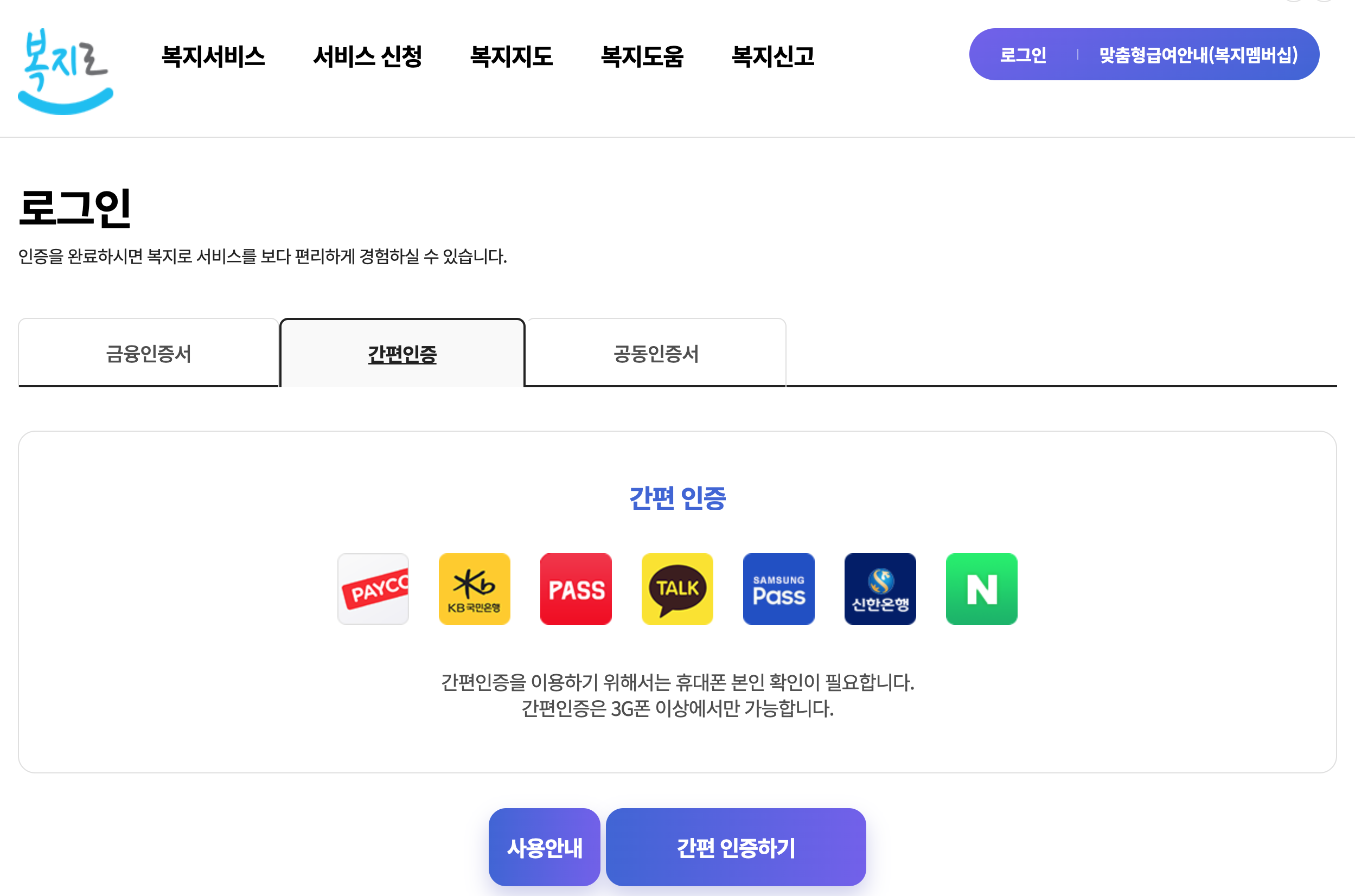The image size is (1355, 896).
Task: Open the 서비스 신청 menu
Action: [x=367, y=56]
